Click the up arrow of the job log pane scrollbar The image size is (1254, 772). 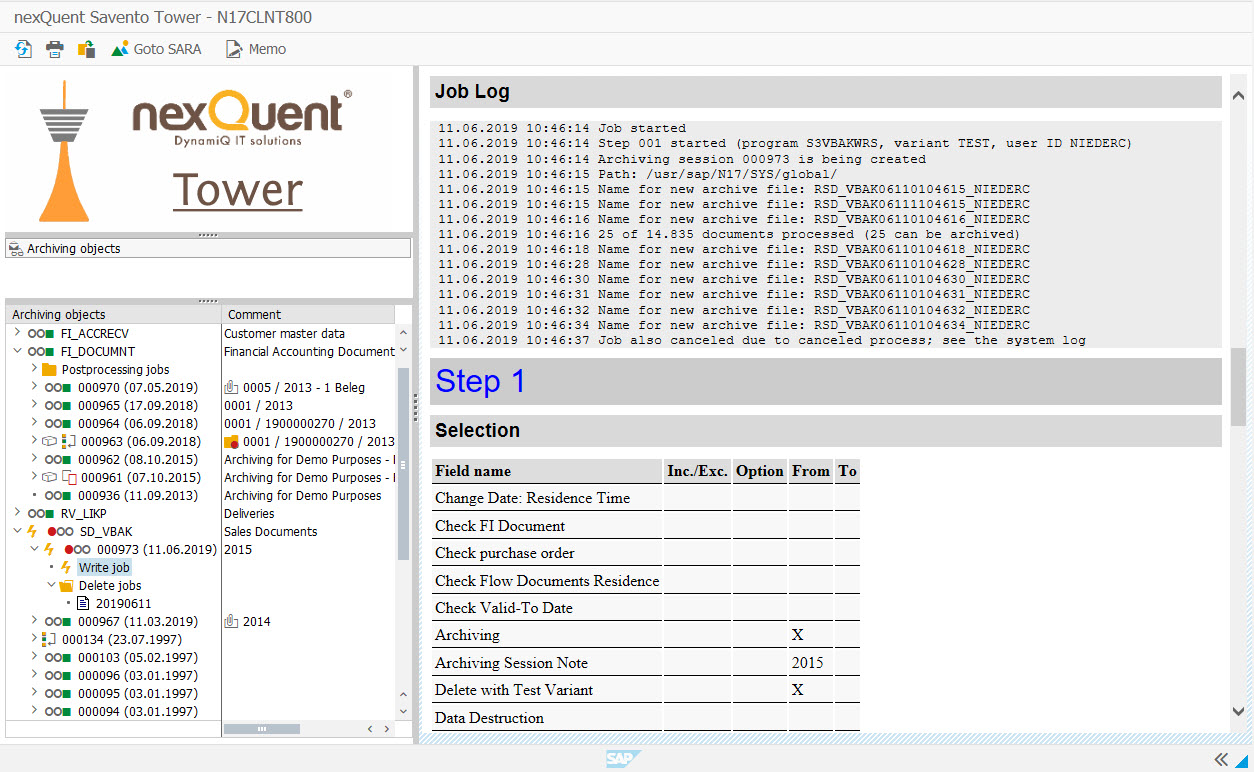point(1240,94)
